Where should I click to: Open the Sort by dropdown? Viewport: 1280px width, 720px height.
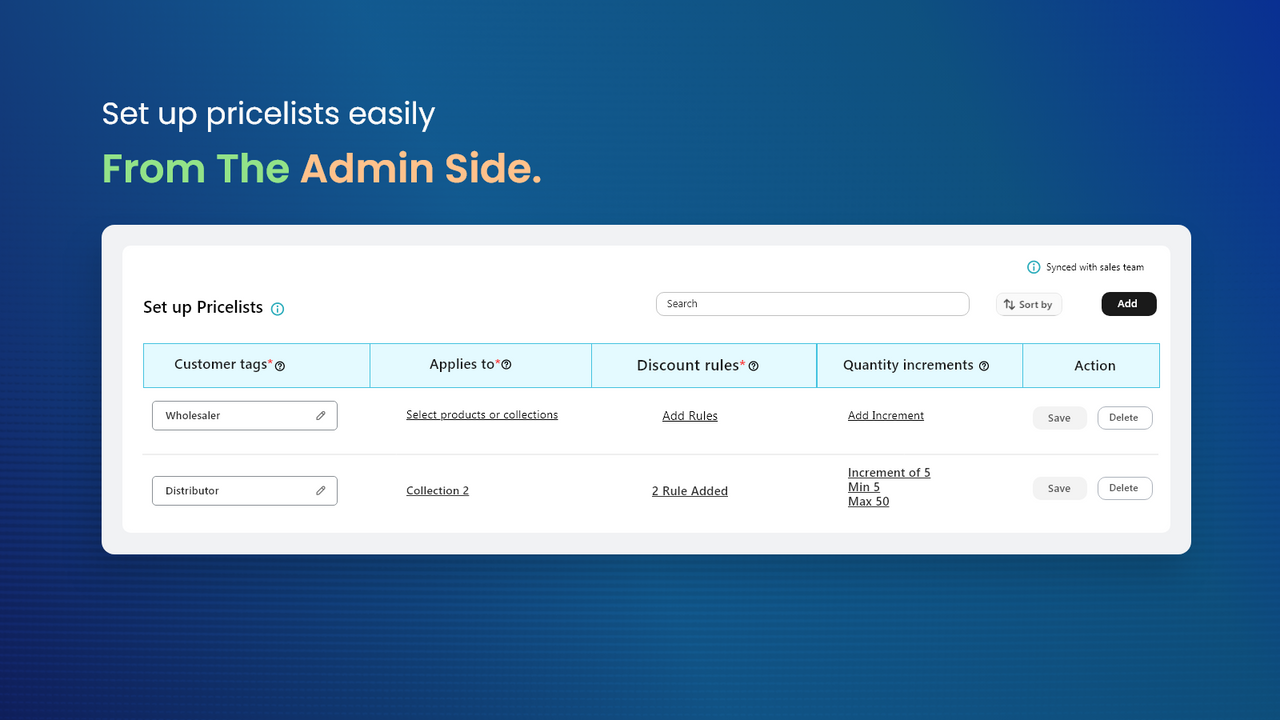(1028, 304)
